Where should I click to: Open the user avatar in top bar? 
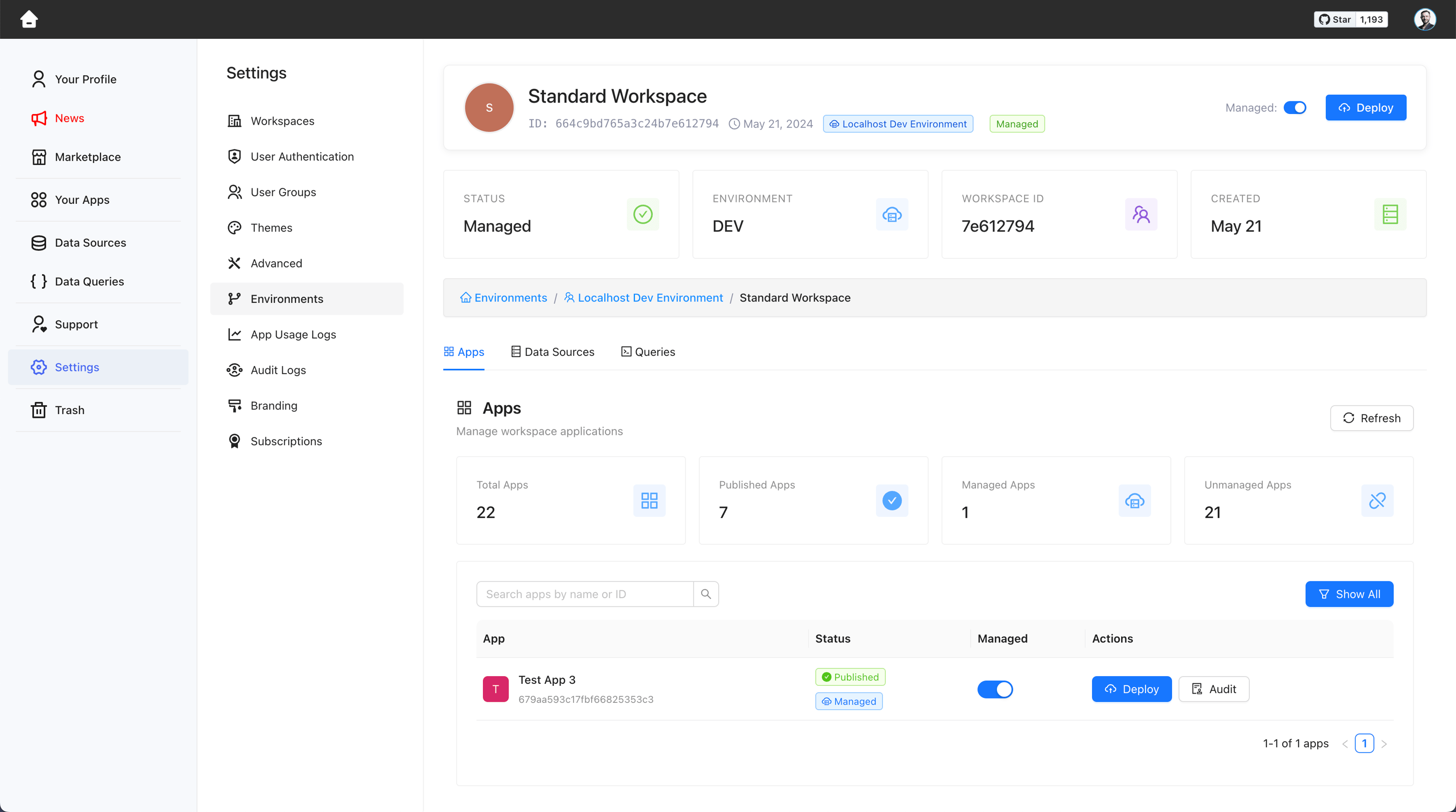1425,19
